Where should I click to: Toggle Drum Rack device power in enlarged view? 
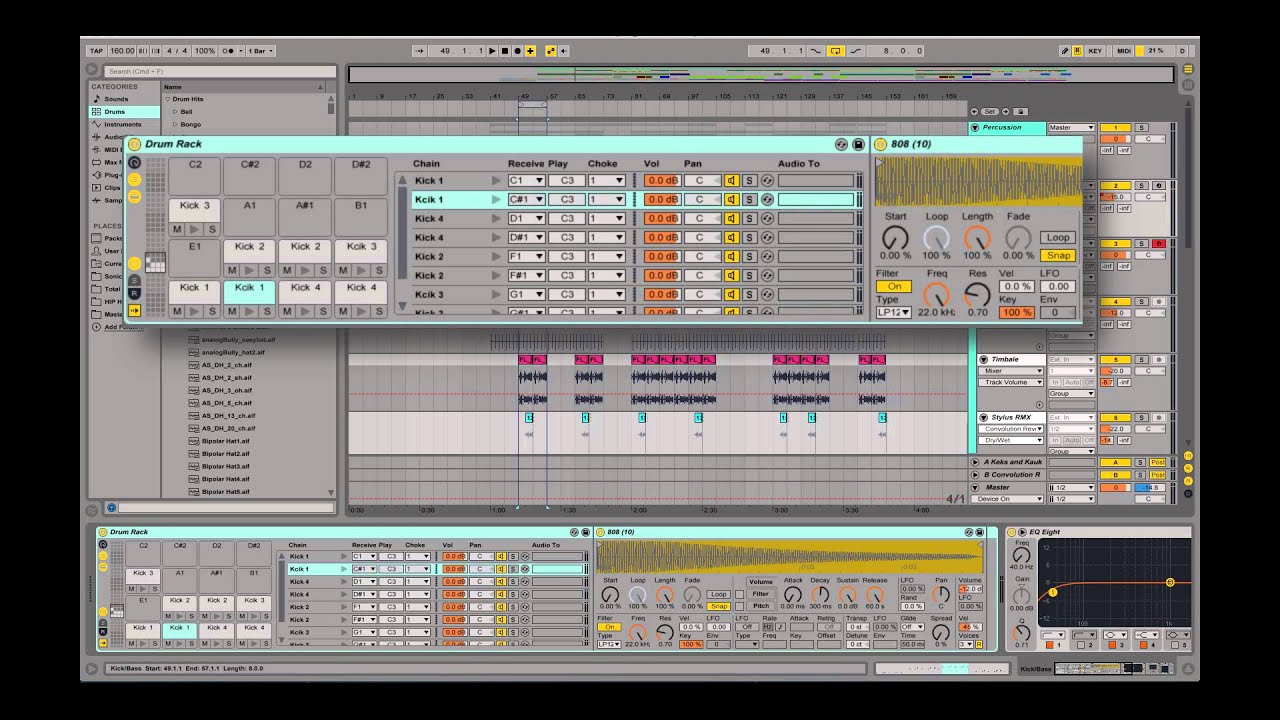135,144
